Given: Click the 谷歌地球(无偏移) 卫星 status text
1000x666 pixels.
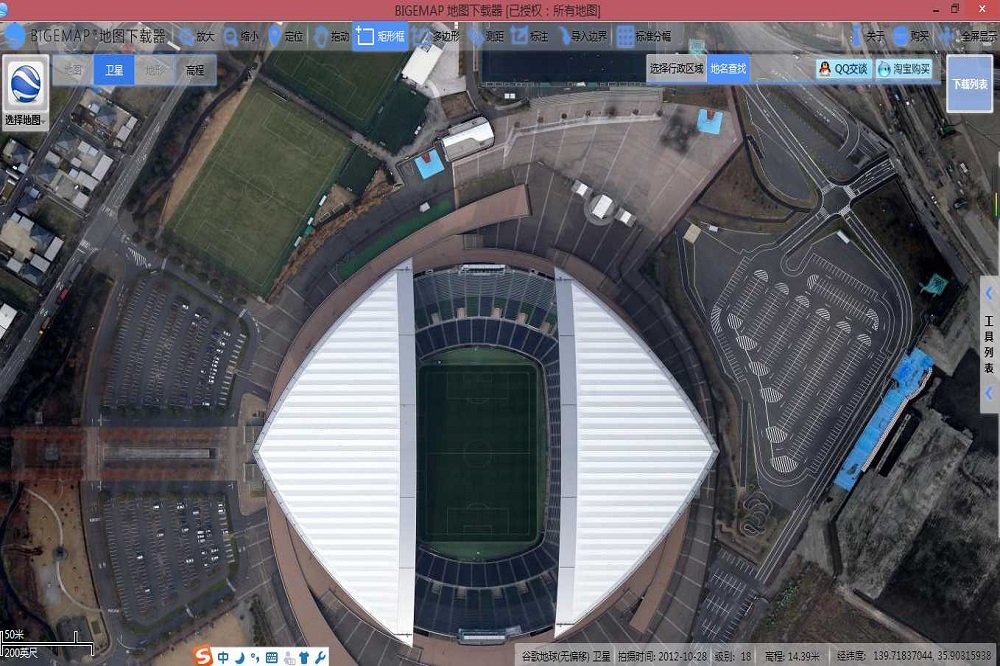Looking at the screenshot, I should 566,656.
